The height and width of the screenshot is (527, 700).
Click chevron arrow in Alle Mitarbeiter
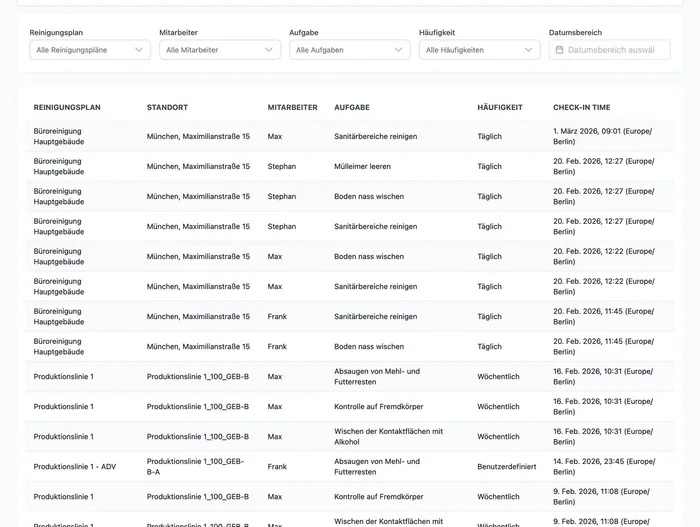(x=268, y=49)
